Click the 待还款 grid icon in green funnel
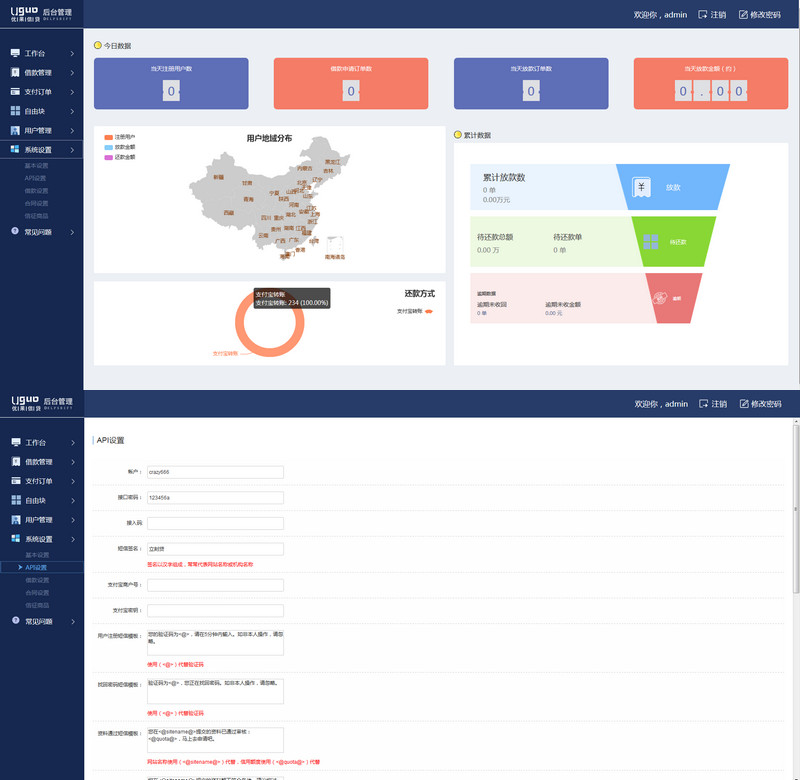800x780 pixels. point(651,242)
